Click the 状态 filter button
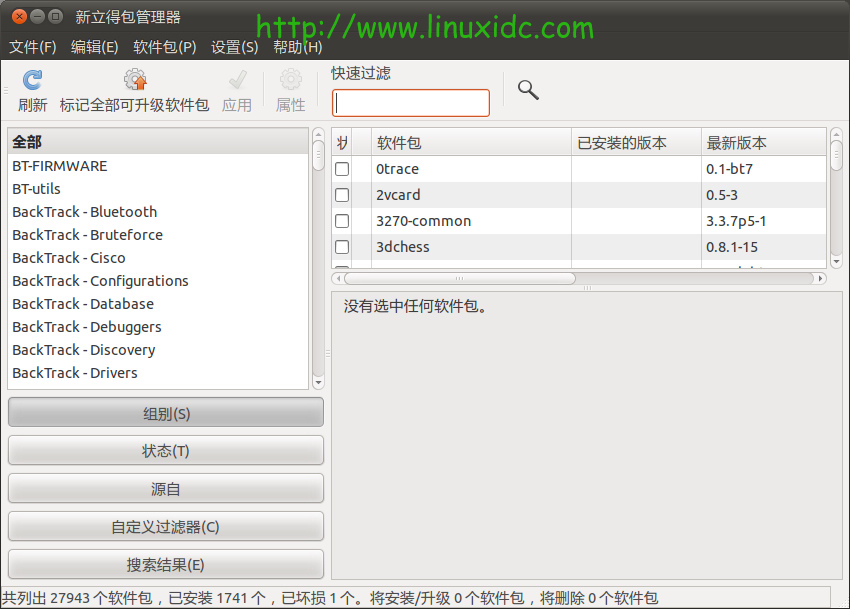This screenshot has height=609, width=850. coord(166,450)
